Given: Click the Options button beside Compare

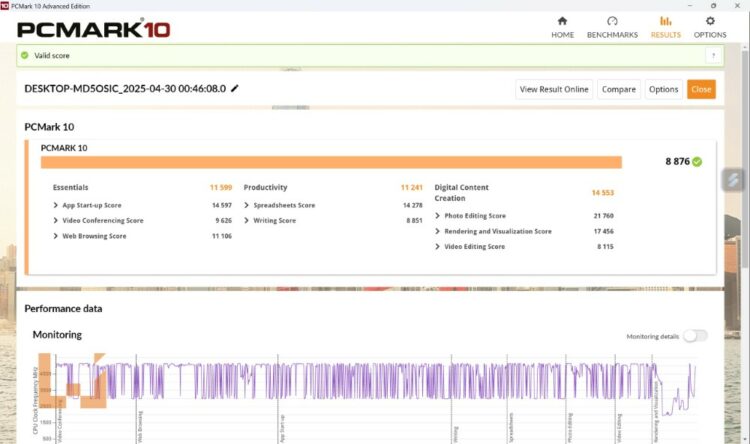Looking at the screenshot, I should click(x=663, y=89).
